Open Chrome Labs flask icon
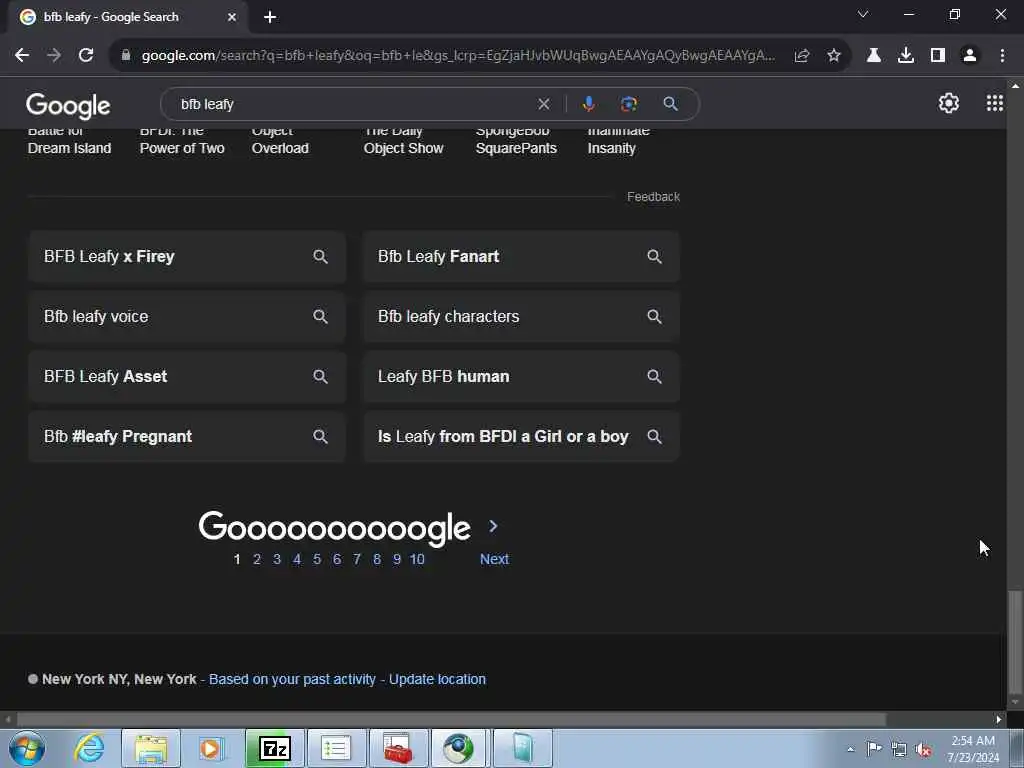1024x768 pixels. (873, 56)
